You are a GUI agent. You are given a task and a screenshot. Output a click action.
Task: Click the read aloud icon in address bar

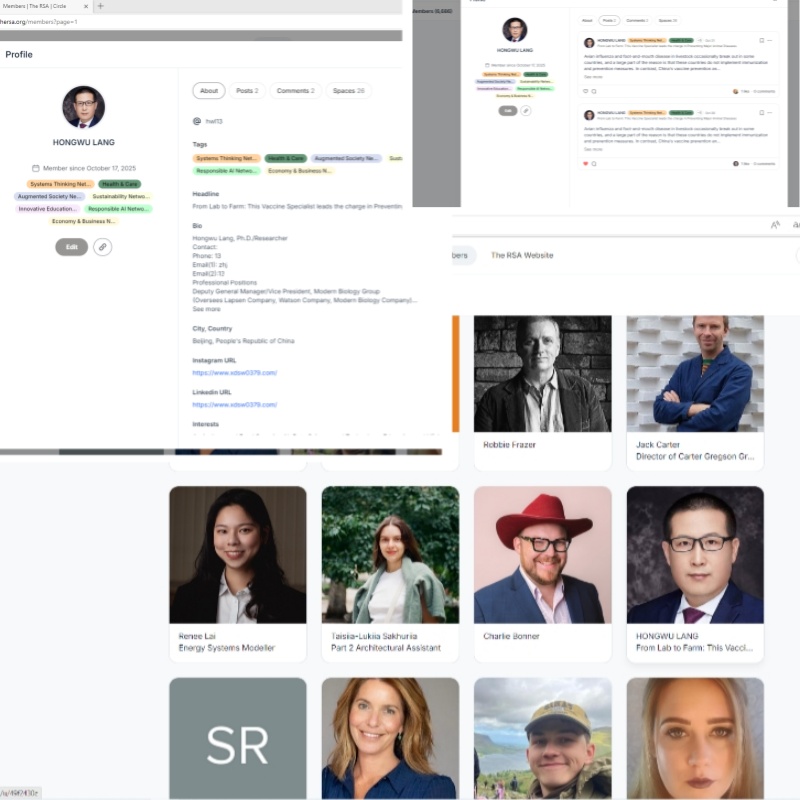[x=775, y=225]
